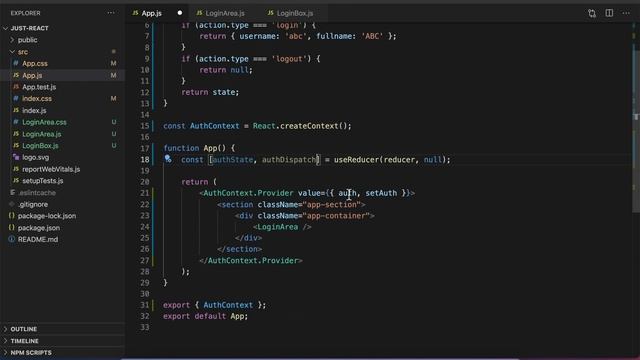Image resolution: width=640 pixels, height=360 pixels.
Task: Open LoginBox.js in the explorer tree
Action: tap(40, 146)
